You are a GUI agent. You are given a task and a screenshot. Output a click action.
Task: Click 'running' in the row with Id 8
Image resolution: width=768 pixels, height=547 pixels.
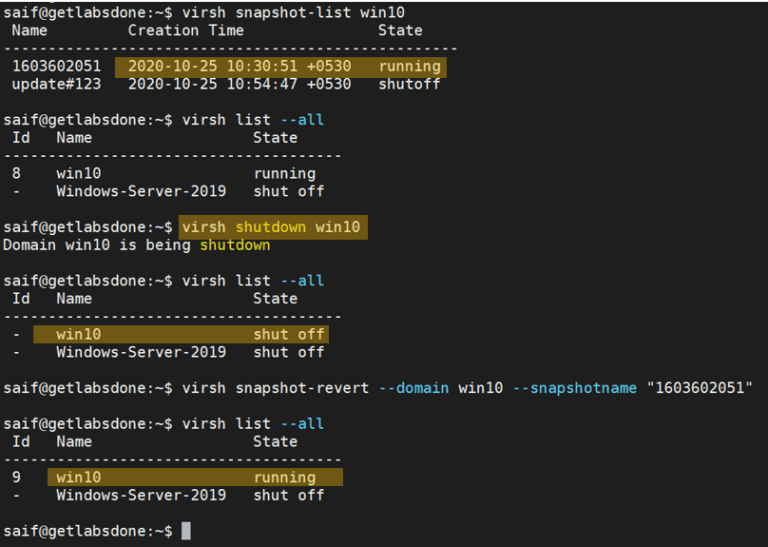(x=285, y=173)
